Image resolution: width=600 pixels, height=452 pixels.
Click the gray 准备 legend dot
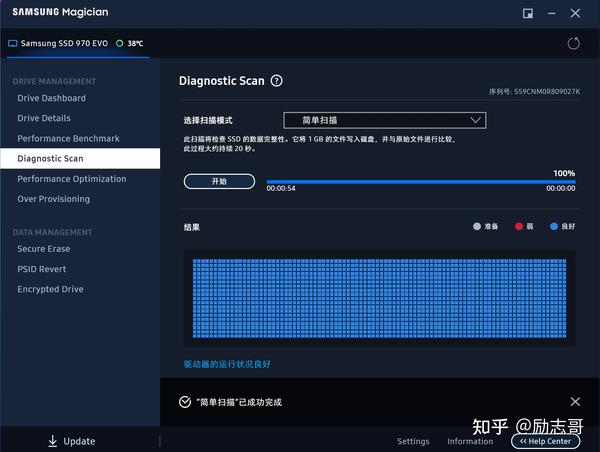(x=477, y=226)
